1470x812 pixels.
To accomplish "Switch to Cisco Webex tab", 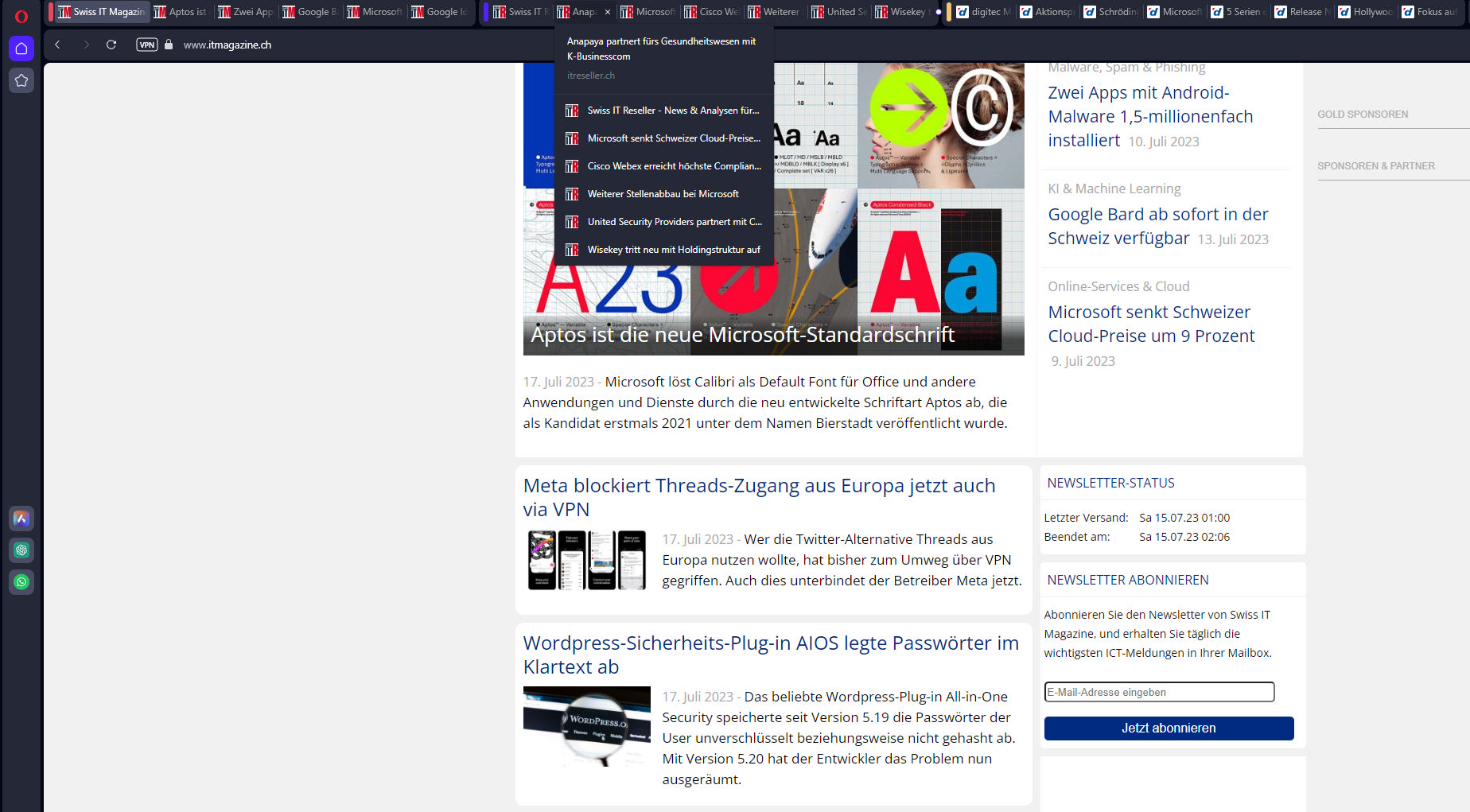I will (x=712, y=12).
